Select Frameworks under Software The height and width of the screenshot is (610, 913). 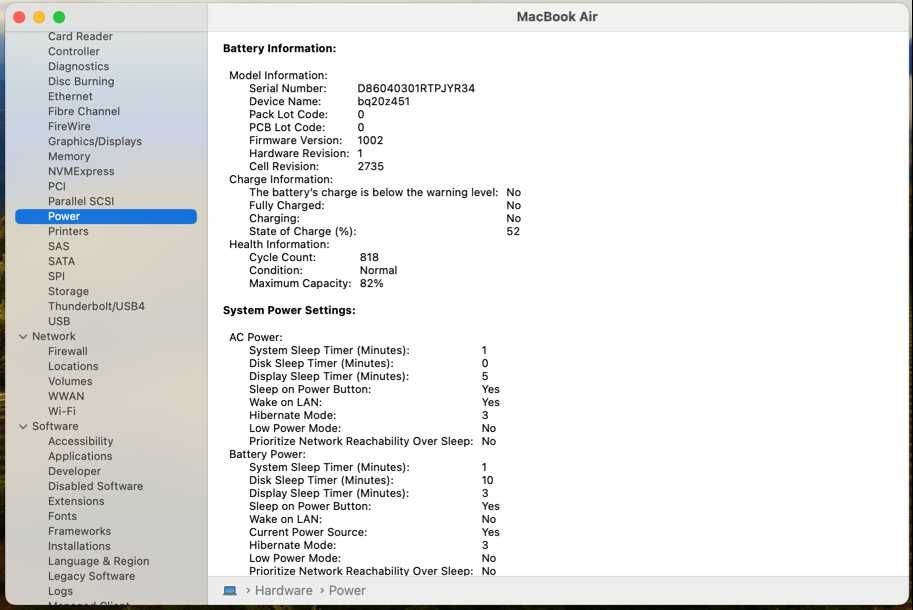pyautogui.click(x=79, y=531)
